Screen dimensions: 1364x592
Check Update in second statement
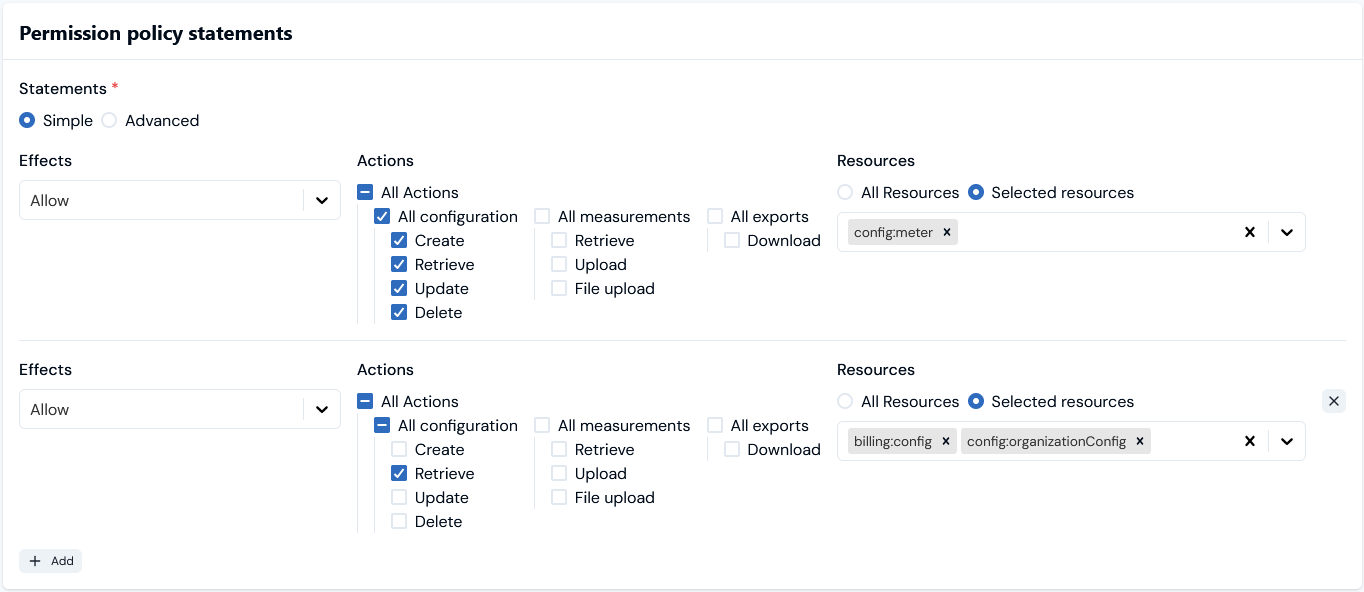[399, 498]
